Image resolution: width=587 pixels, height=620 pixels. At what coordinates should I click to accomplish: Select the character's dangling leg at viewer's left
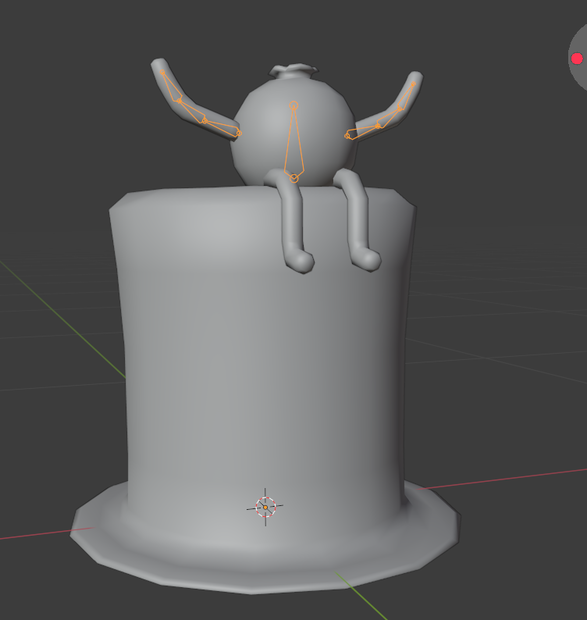click(x=293, y=221)
